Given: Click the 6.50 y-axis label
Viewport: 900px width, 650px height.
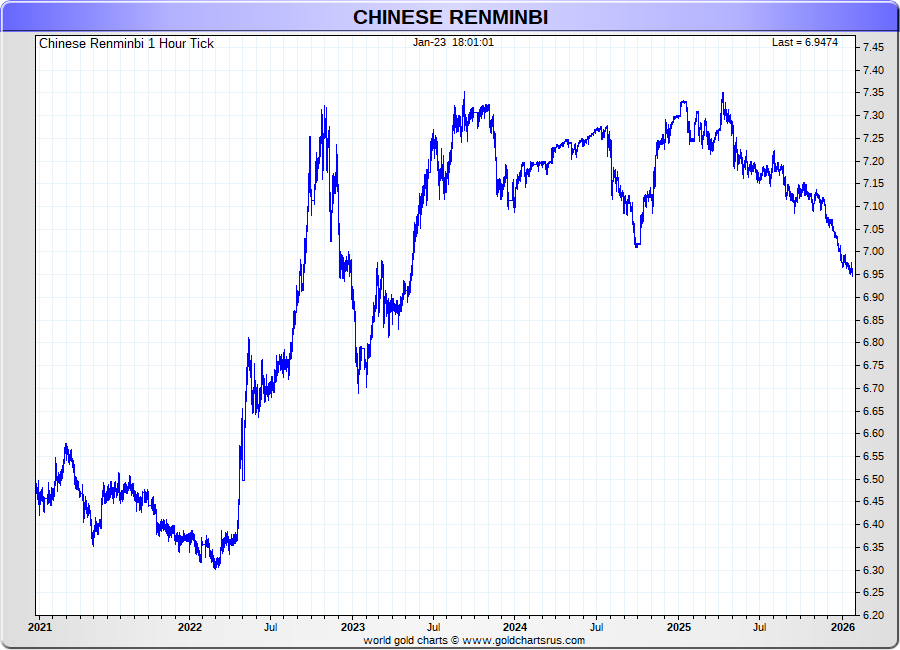Looking at the screenshot, I should click(x=873, y=479).
